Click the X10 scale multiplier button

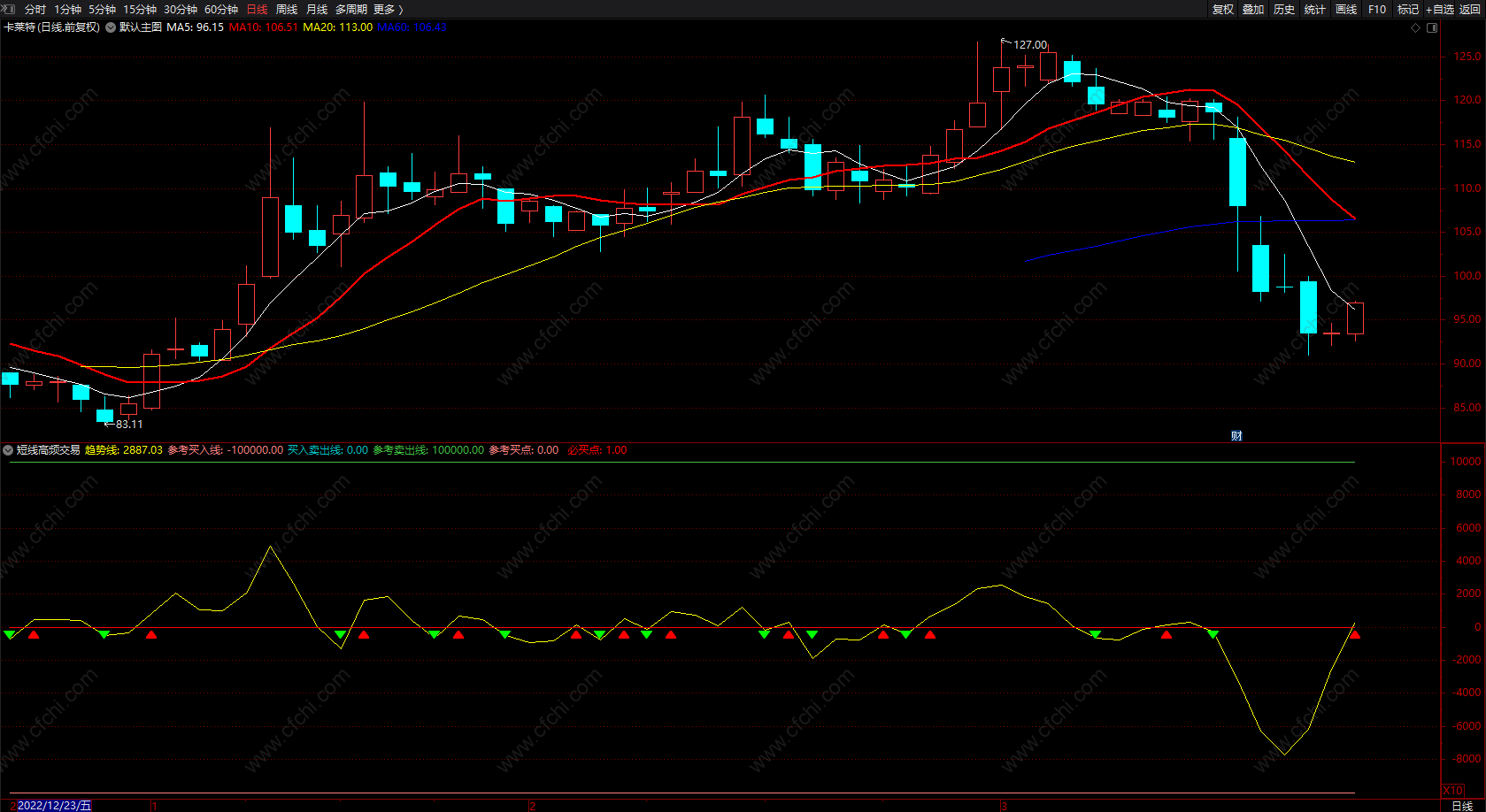point(1453,791)
